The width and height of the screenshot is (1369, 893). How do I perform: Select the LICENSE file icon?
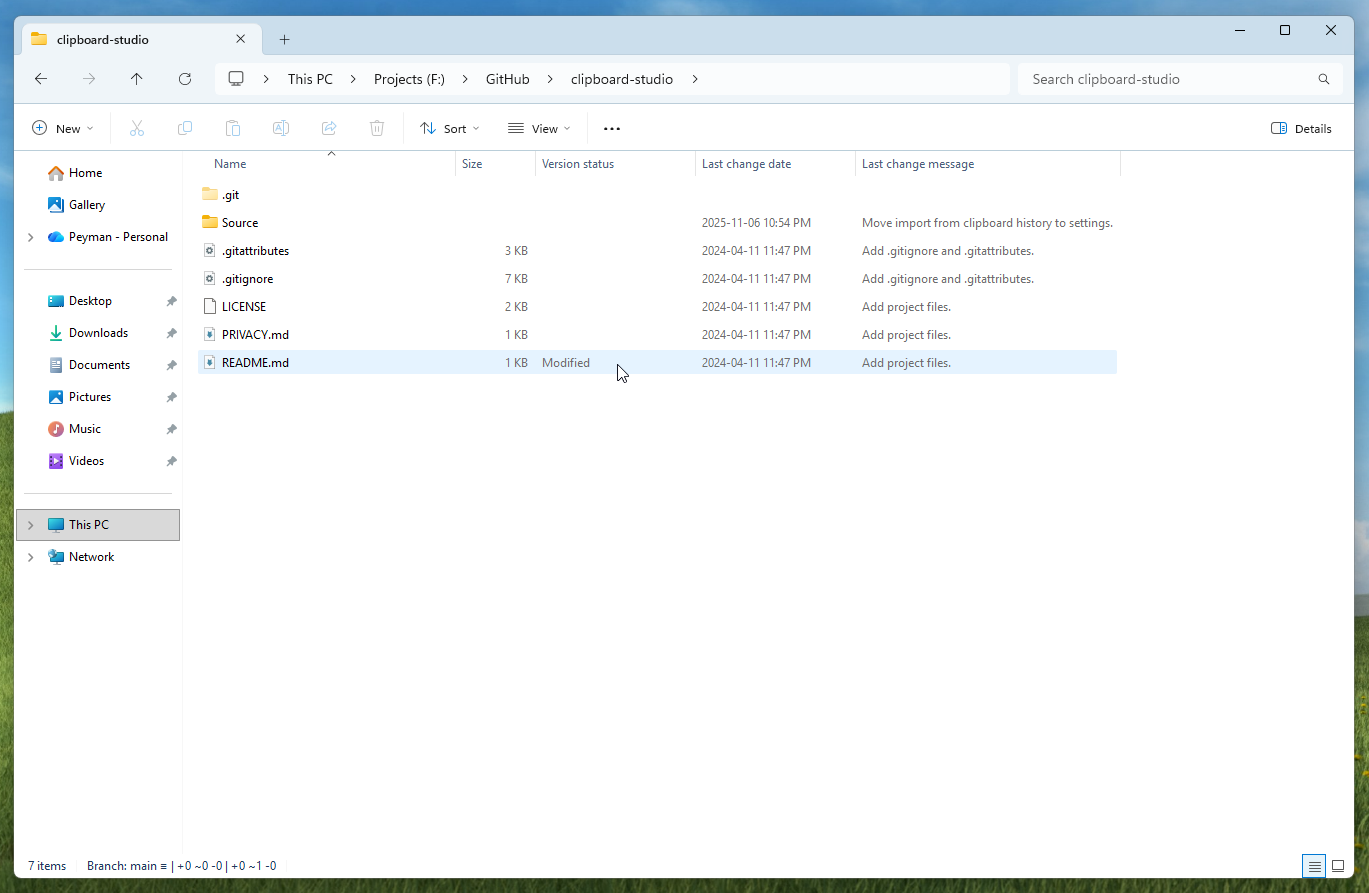[x=210, y=306]
